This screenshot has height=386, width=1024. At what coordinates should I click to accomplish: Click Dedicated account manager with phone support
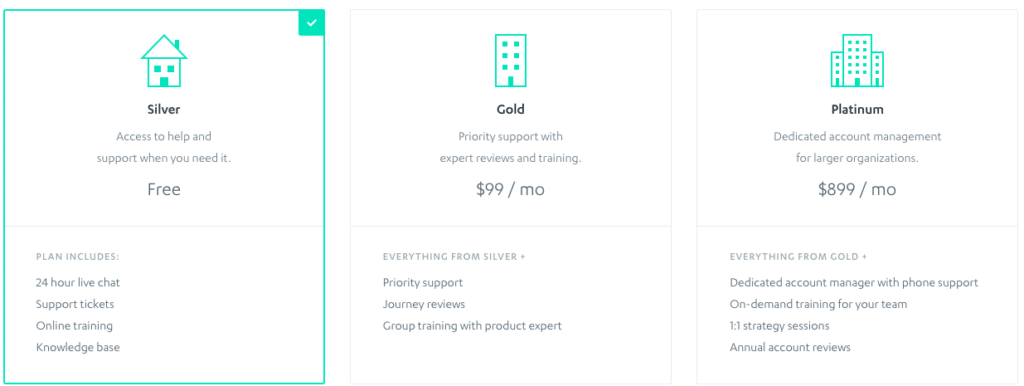coord(854,283)
